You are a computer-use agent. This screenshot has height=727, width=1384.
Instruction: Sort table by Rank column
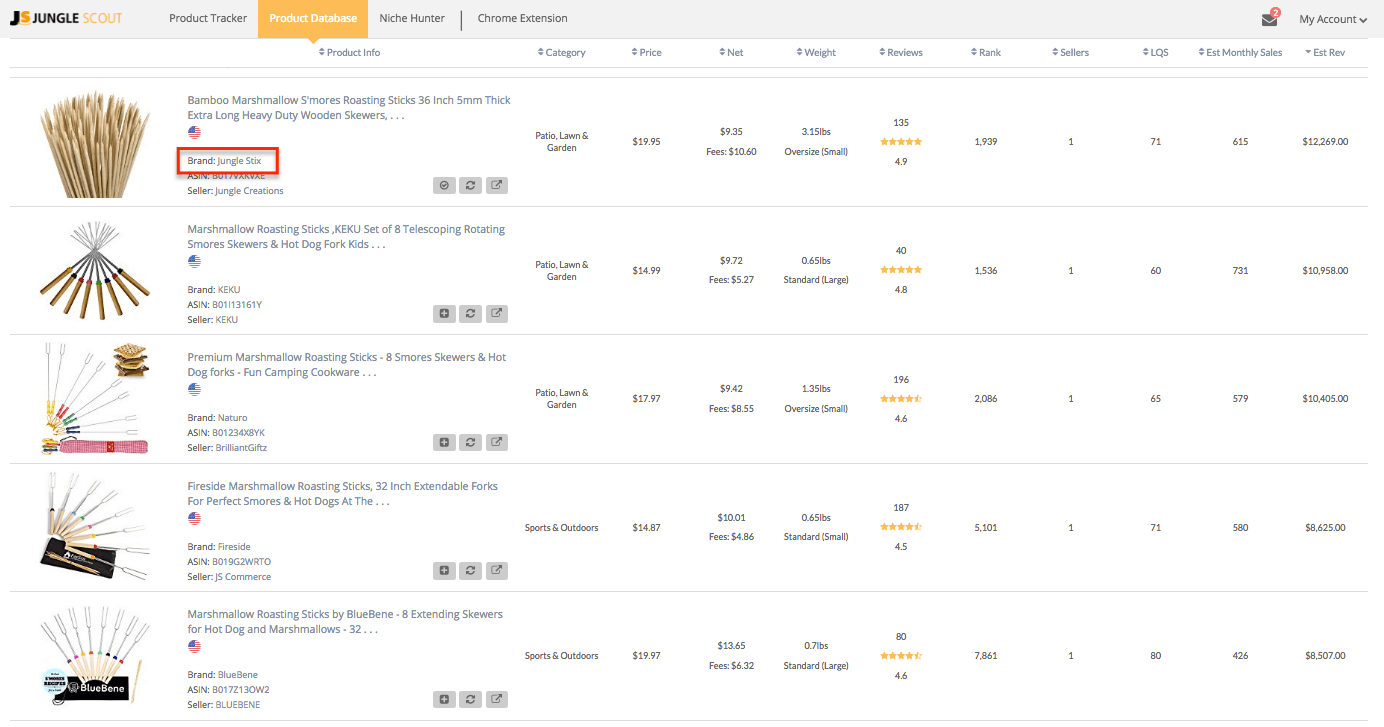(986, 52)
